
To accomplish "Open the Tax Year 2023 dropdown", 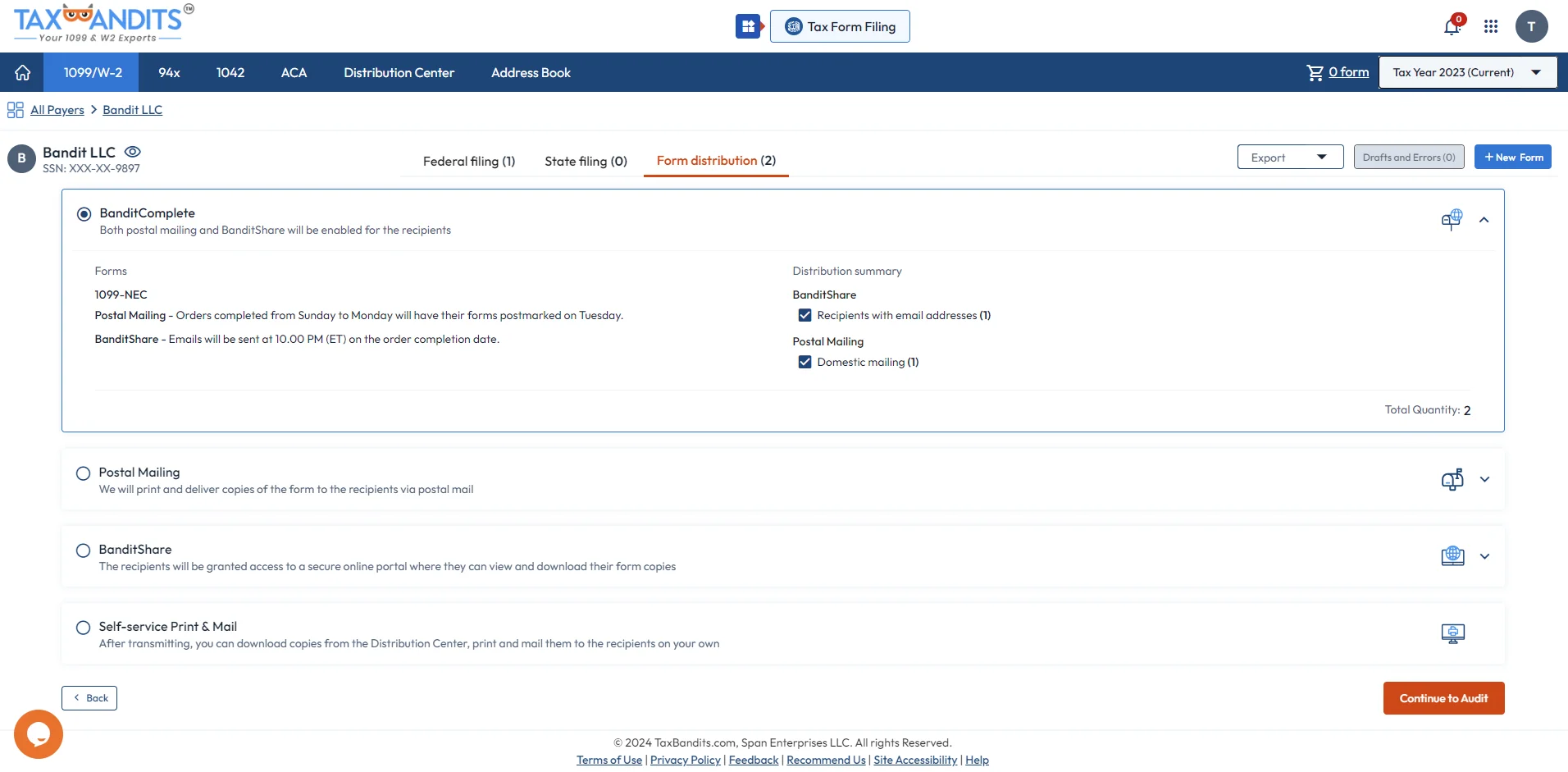I will (x=1467, y=72).
